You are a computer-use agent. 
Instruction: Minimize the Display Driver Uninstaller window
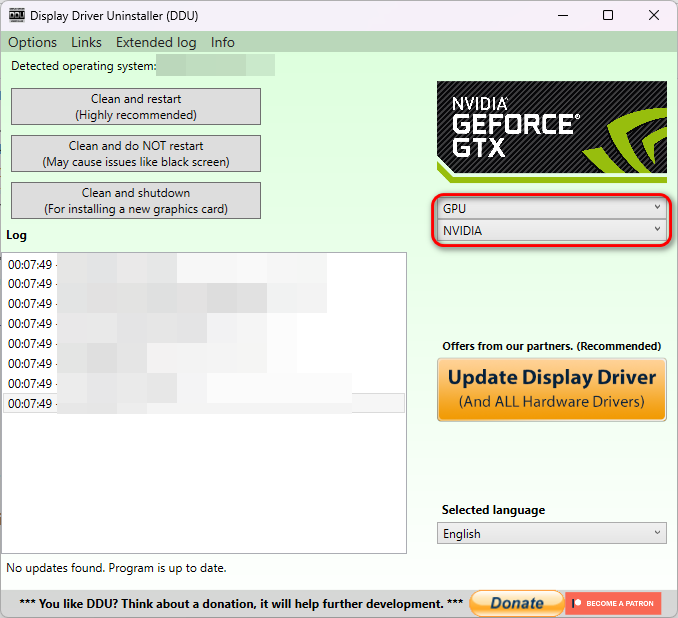(563, 16)
